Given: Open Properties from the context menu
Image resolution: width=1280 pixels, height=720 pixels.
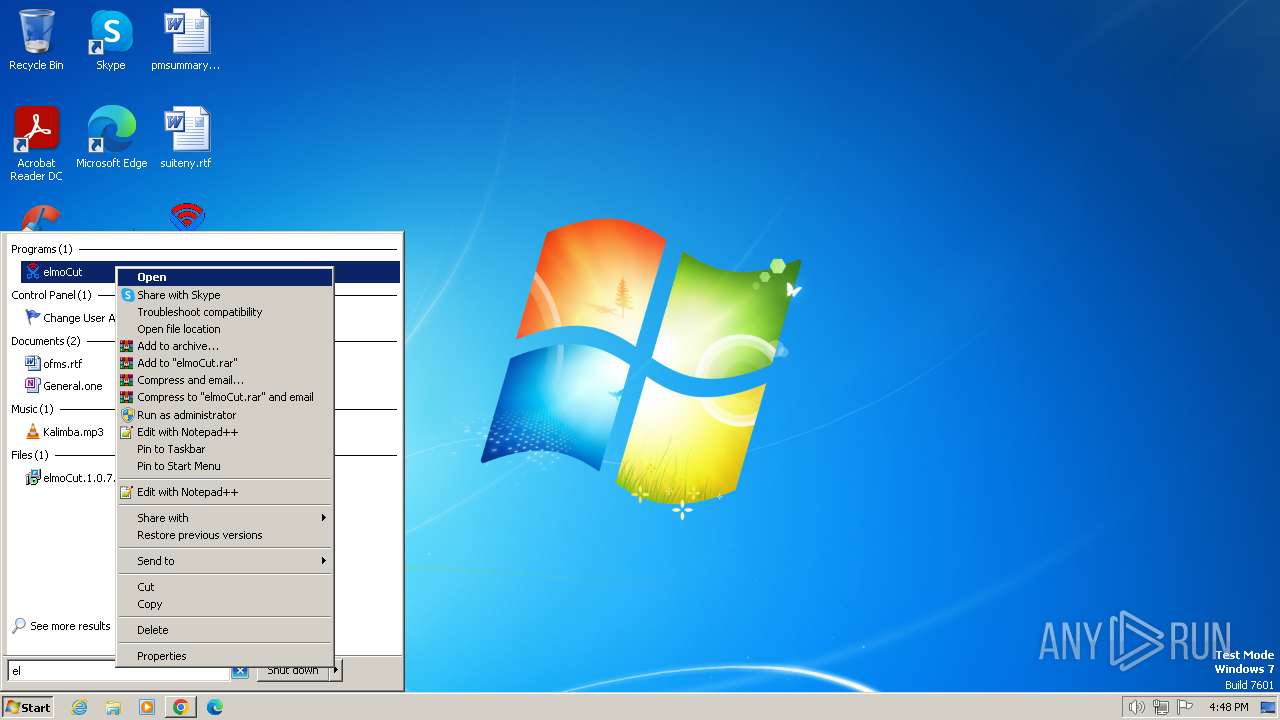Looking at the screenshot, I should click(225, 656).
